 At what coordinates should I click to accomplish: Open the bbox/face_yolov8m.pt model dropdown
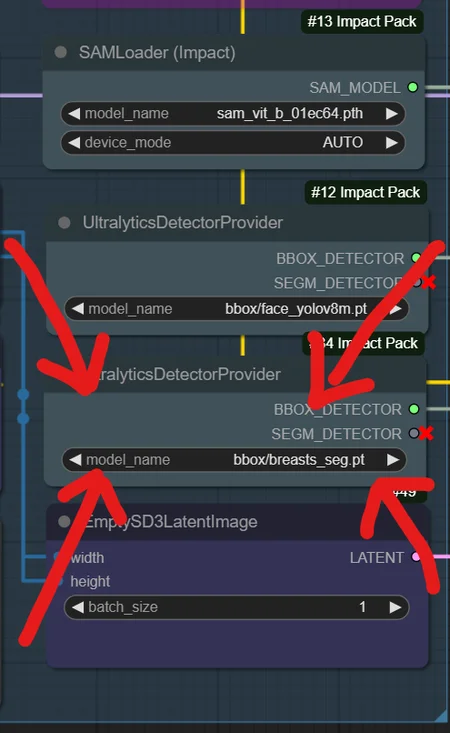point(236,309)
